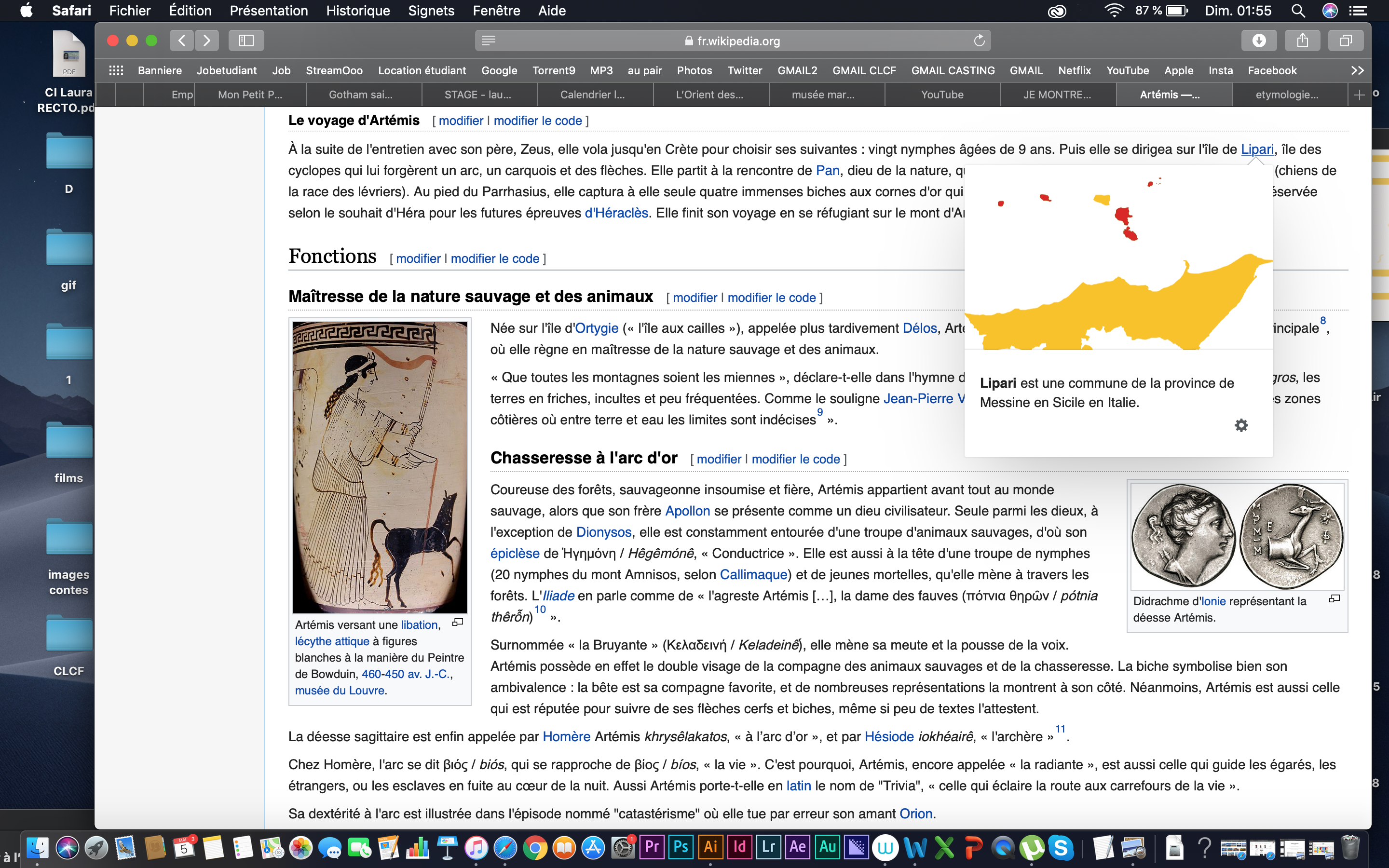Follow the Pan link

pos(827,171)
